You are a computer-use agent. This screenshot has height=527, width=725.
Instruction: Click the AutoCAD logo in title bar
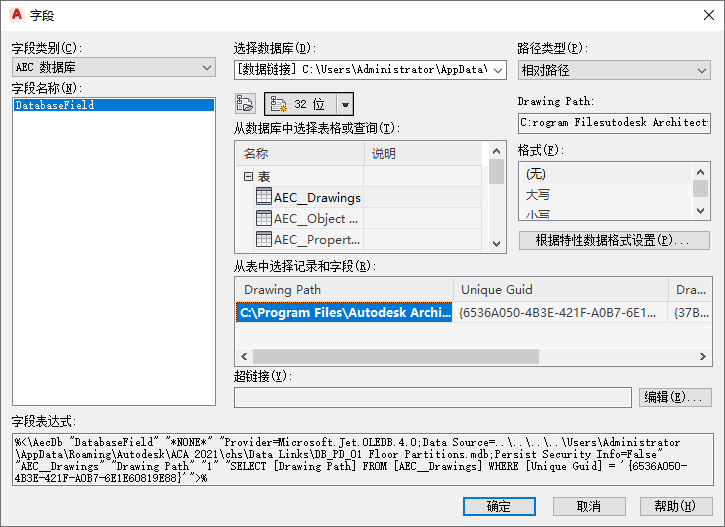tap(17, 15)
